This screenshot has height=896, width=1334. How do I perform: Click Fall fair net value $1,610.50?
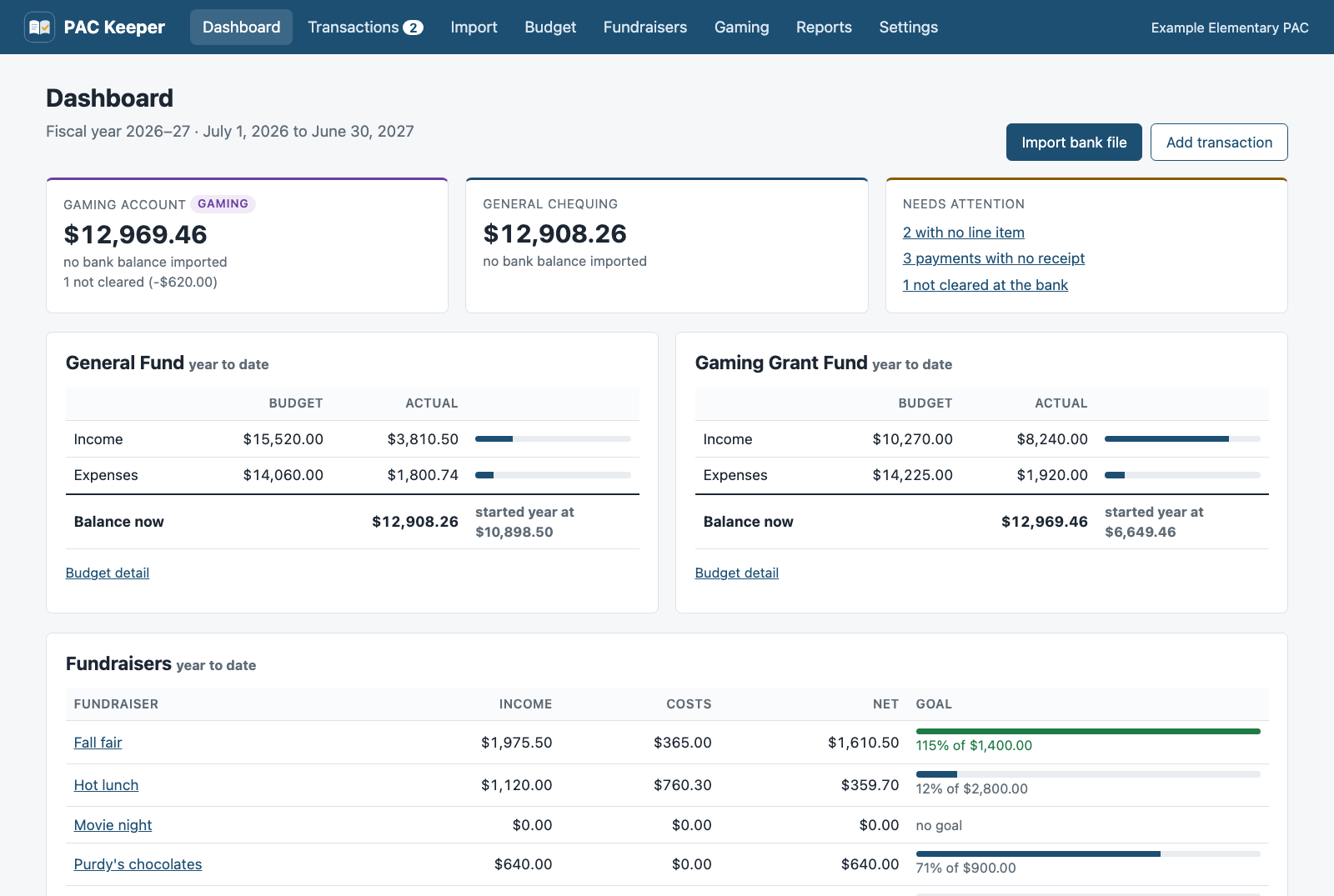[863, 743]
